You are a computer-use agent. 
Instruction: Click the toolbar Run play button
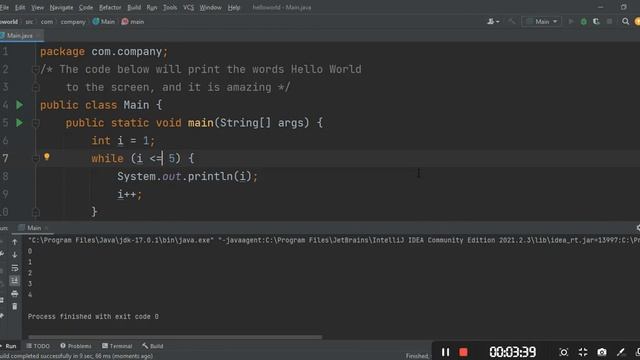click(x=571, y=22)
